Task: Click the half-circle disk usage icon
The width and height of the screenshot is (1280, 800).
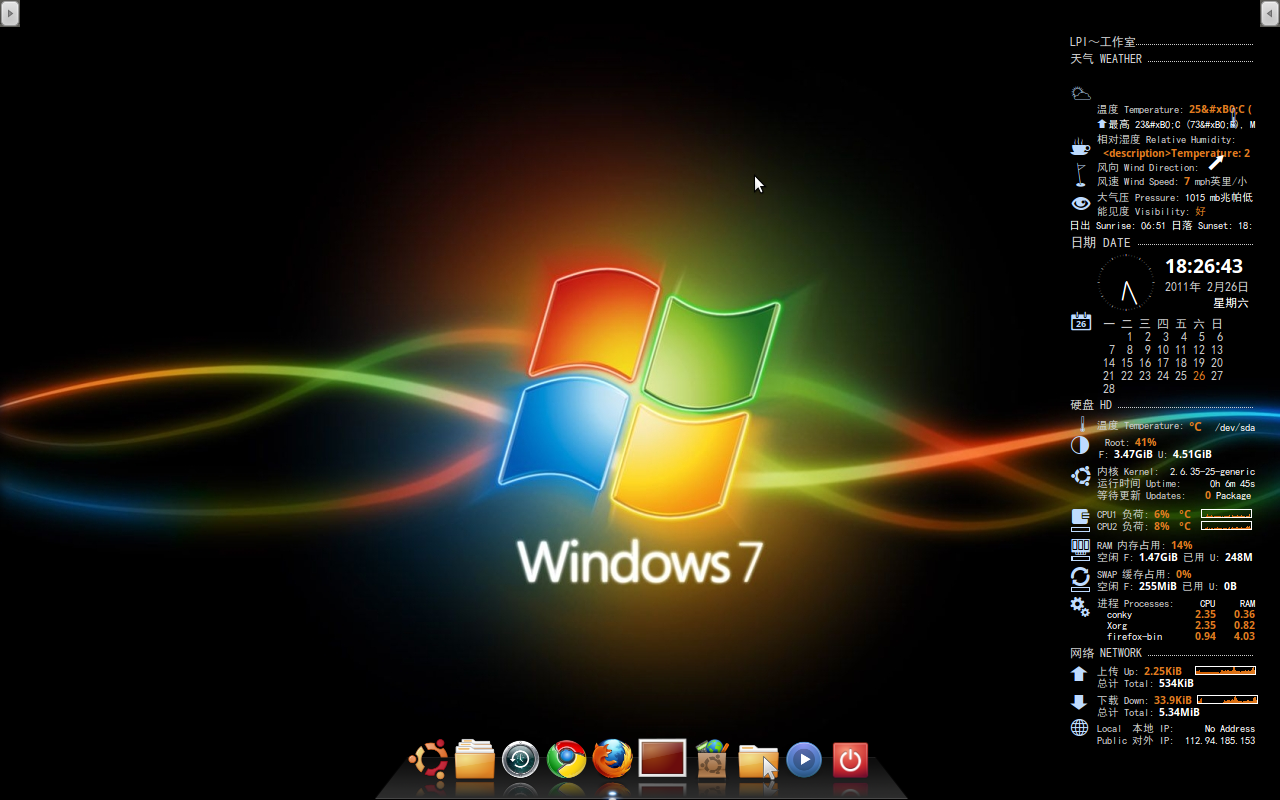Action: pos(1080,446)
